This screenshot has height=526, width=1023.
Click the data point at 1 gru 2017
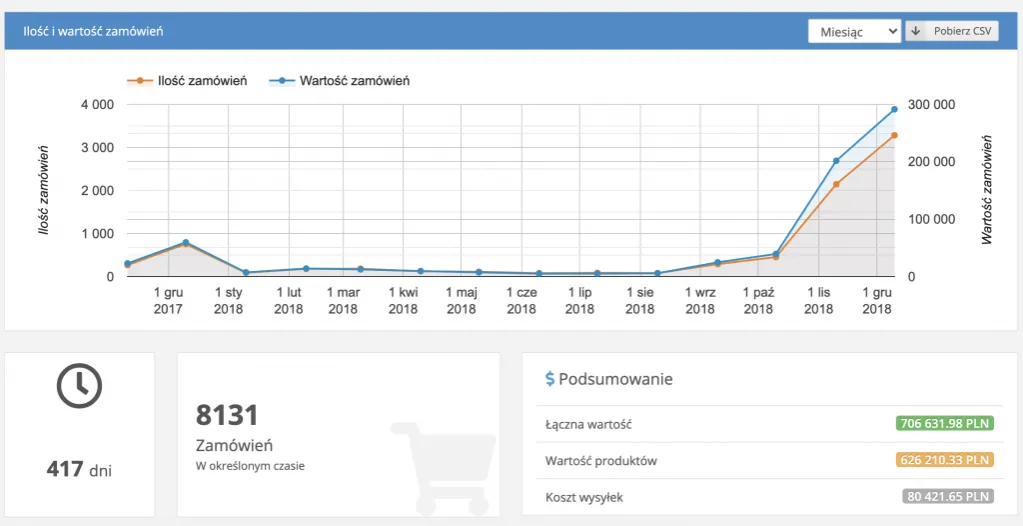(186, 242)
